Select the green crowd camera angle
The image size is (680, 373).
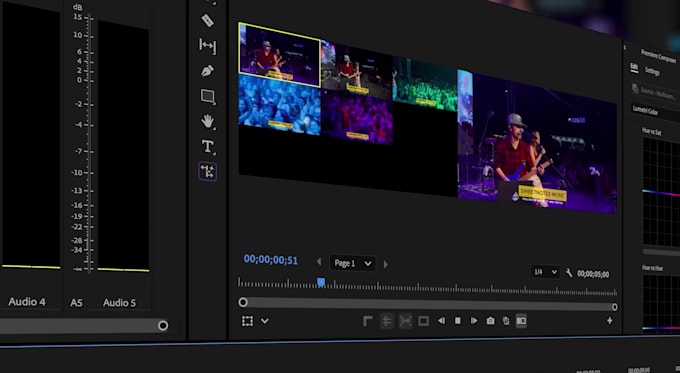coord(425,85)
